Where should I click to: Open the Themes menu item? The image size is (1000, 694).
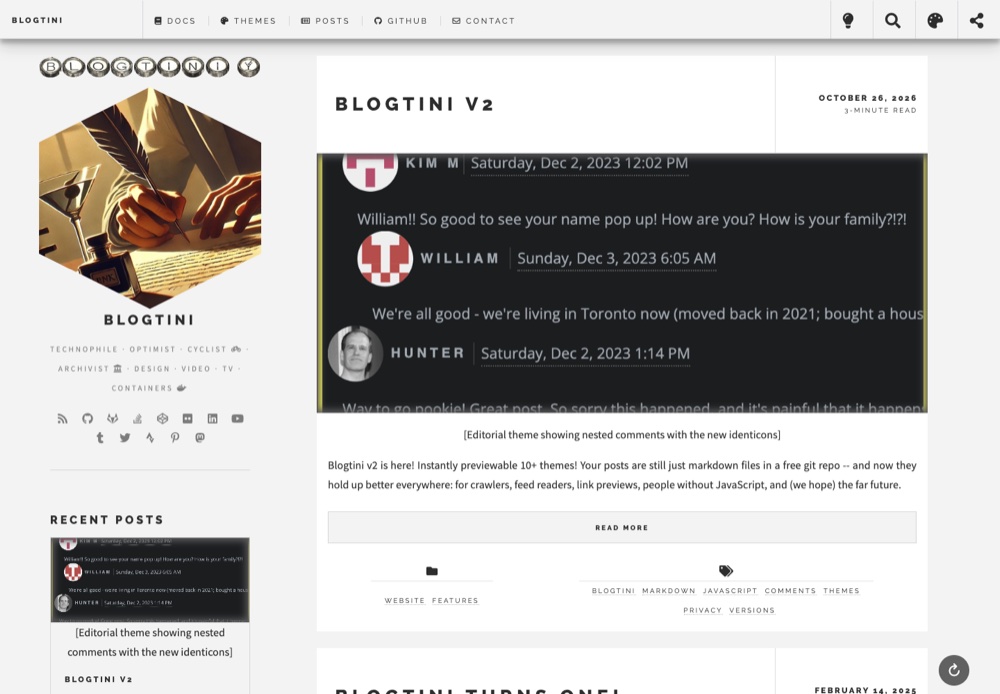(248, 21)
